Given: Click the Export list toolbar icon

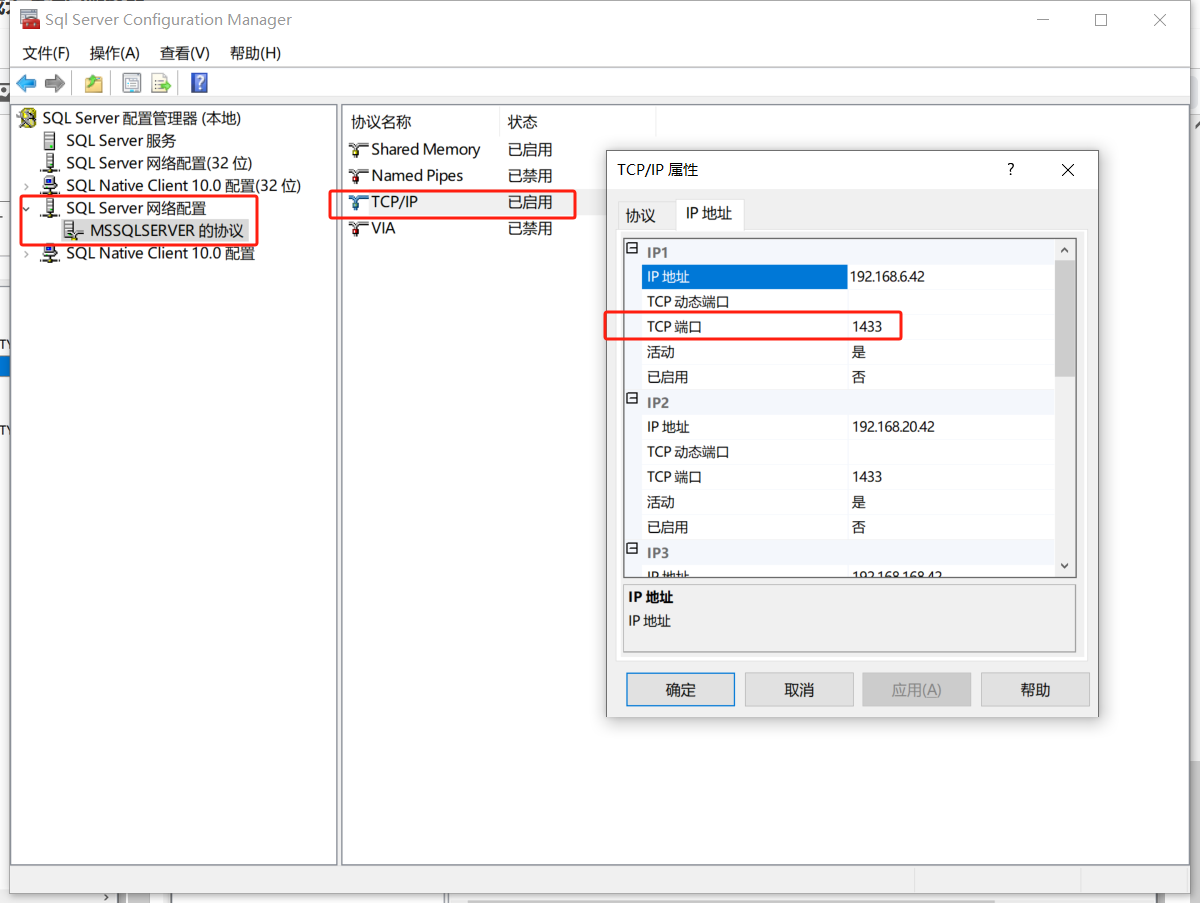Looking at the screenshot, I should [161, 83].
